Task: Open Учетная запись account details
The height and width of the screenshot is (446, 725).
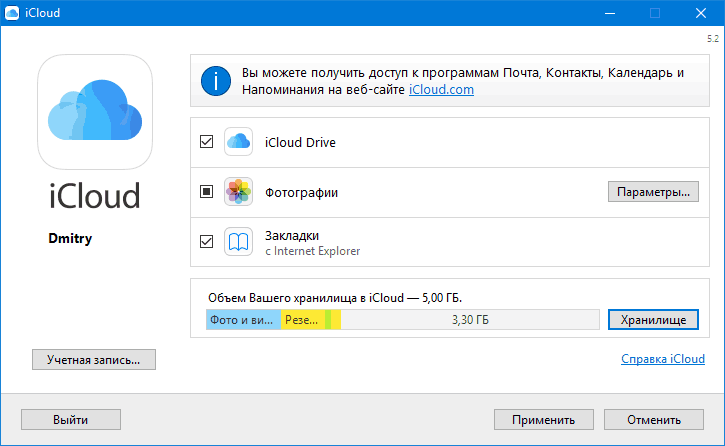Action: (94, 359)
